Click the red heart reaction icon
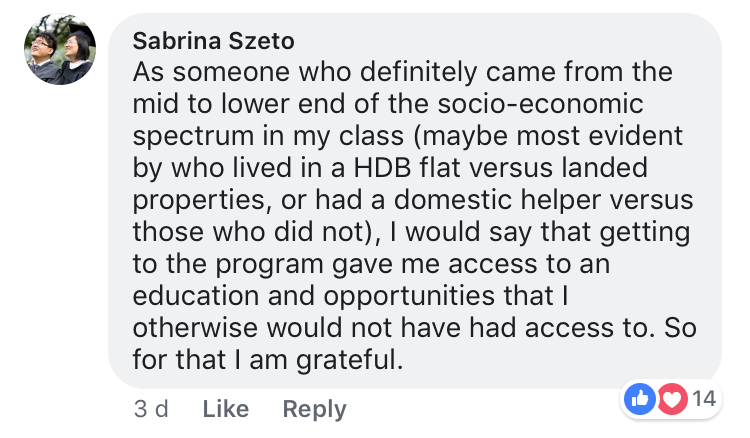The height and width of the screenshot is (438, 750). (x=672, y=398)
